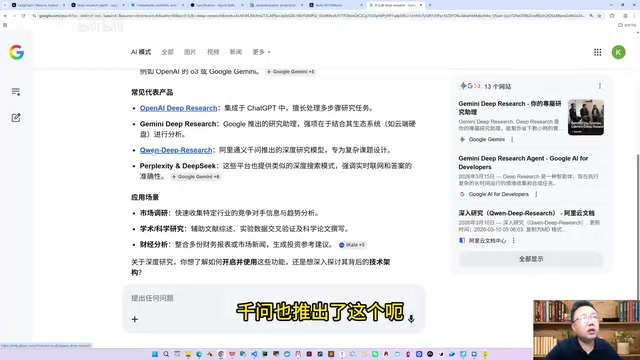Switch to the 全部 results tab
Viewport: 640px width, 360px height.
tap(167, 52)
